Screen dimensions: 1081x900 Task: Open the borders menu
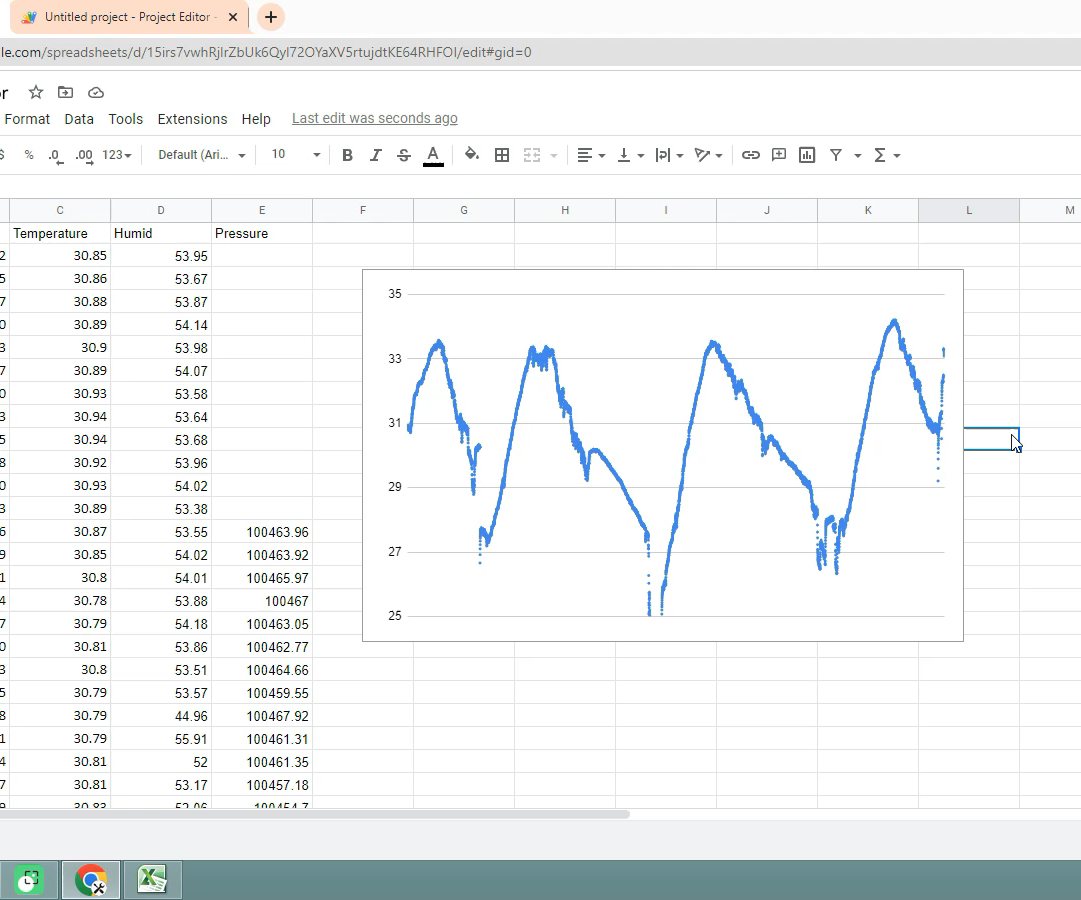pos(502,155)
